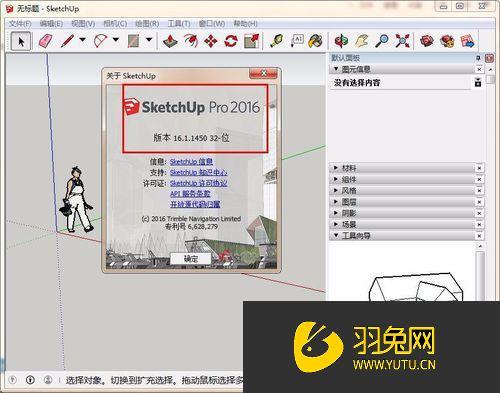Image resolution: width=500 pixels, height=393 pixels.
Task: Click the 工具向导 preview thumbnail
Action: tap(416, 287)
